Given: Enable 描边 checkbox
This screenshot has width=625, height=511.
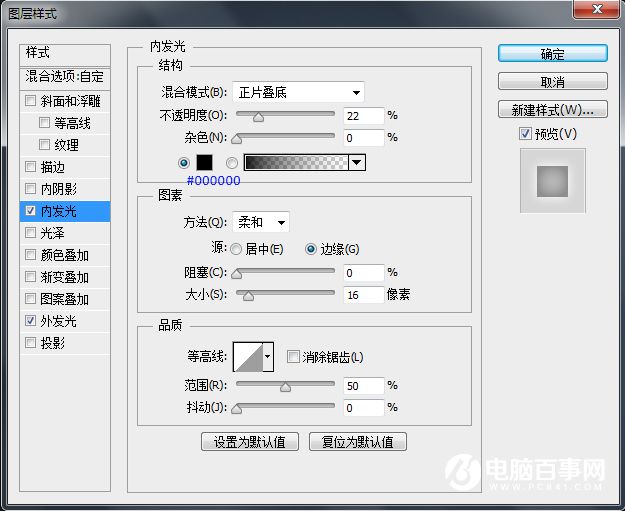Looking at the screenshot, I should click(30, 166).
